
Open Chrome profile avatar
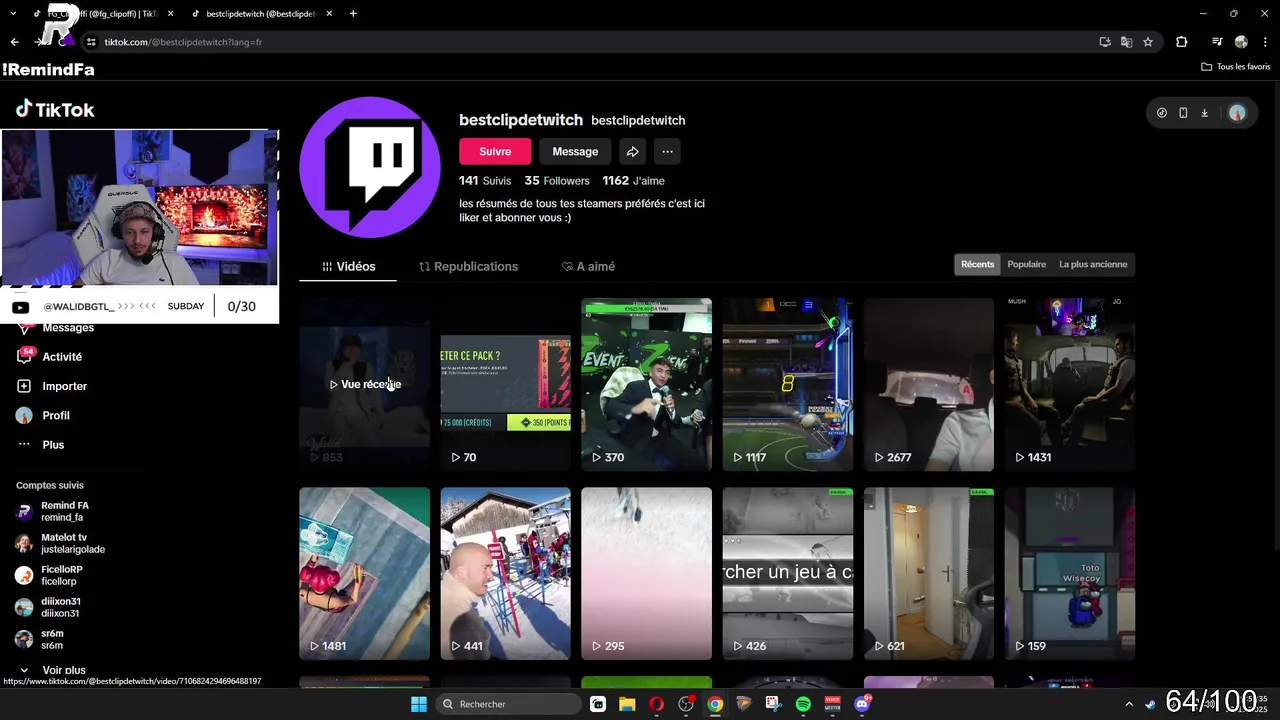tap(1241, 42)
